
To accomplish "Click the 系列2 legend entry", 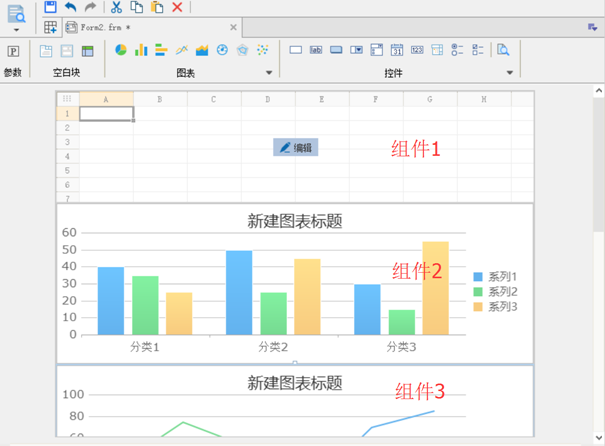I will 495,292.
